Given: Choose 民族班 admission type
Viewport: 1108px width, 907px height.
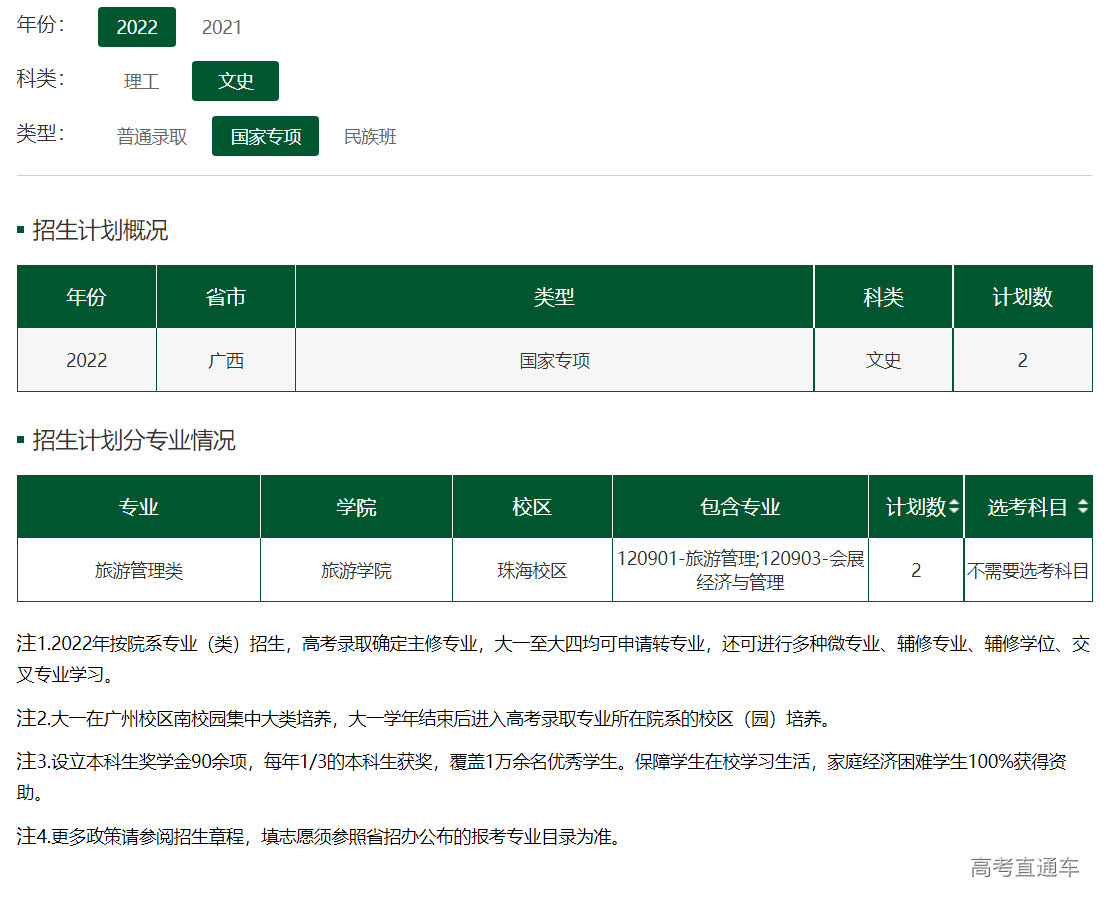Looking at the screenshot, I should (370, 136).
